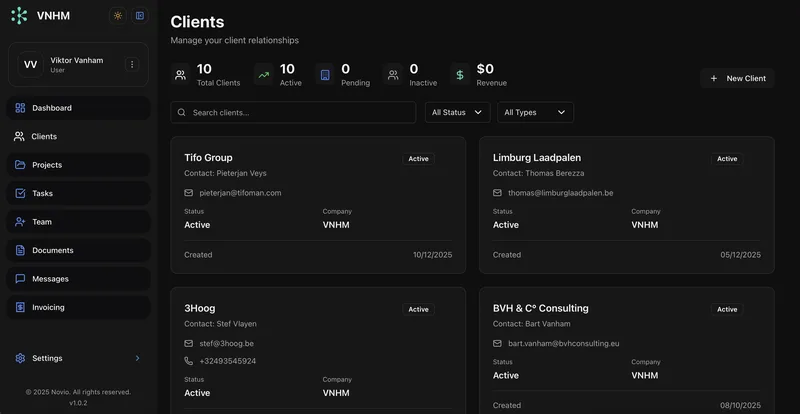Open Viktor Vanham's three-dot user menu
800x414 pixels.
[132, 64]
